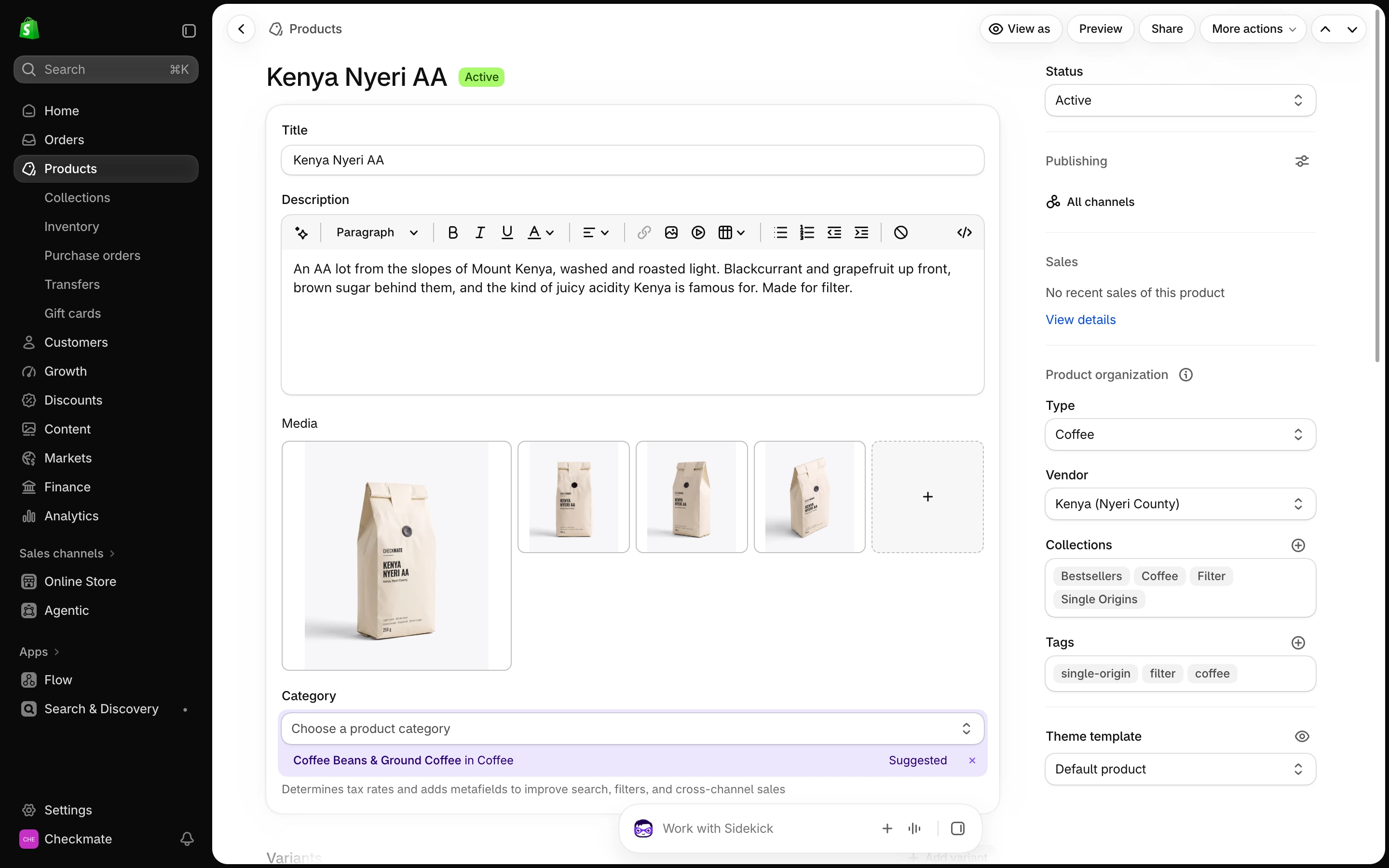Toggle bold formatting
The width and height of the screenshot is (1389, 868).
pyautogui.click(x=453, y=232)
